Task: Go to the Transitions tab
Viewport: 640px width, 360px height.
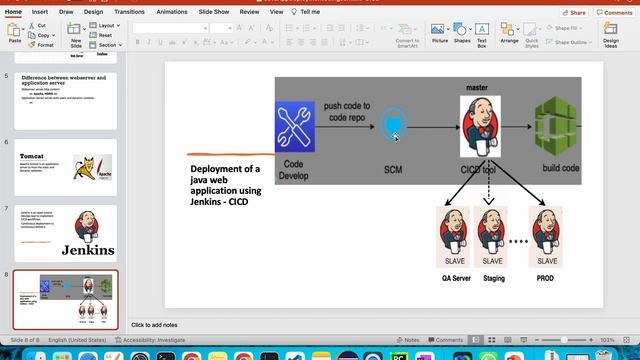Action: 129,12
